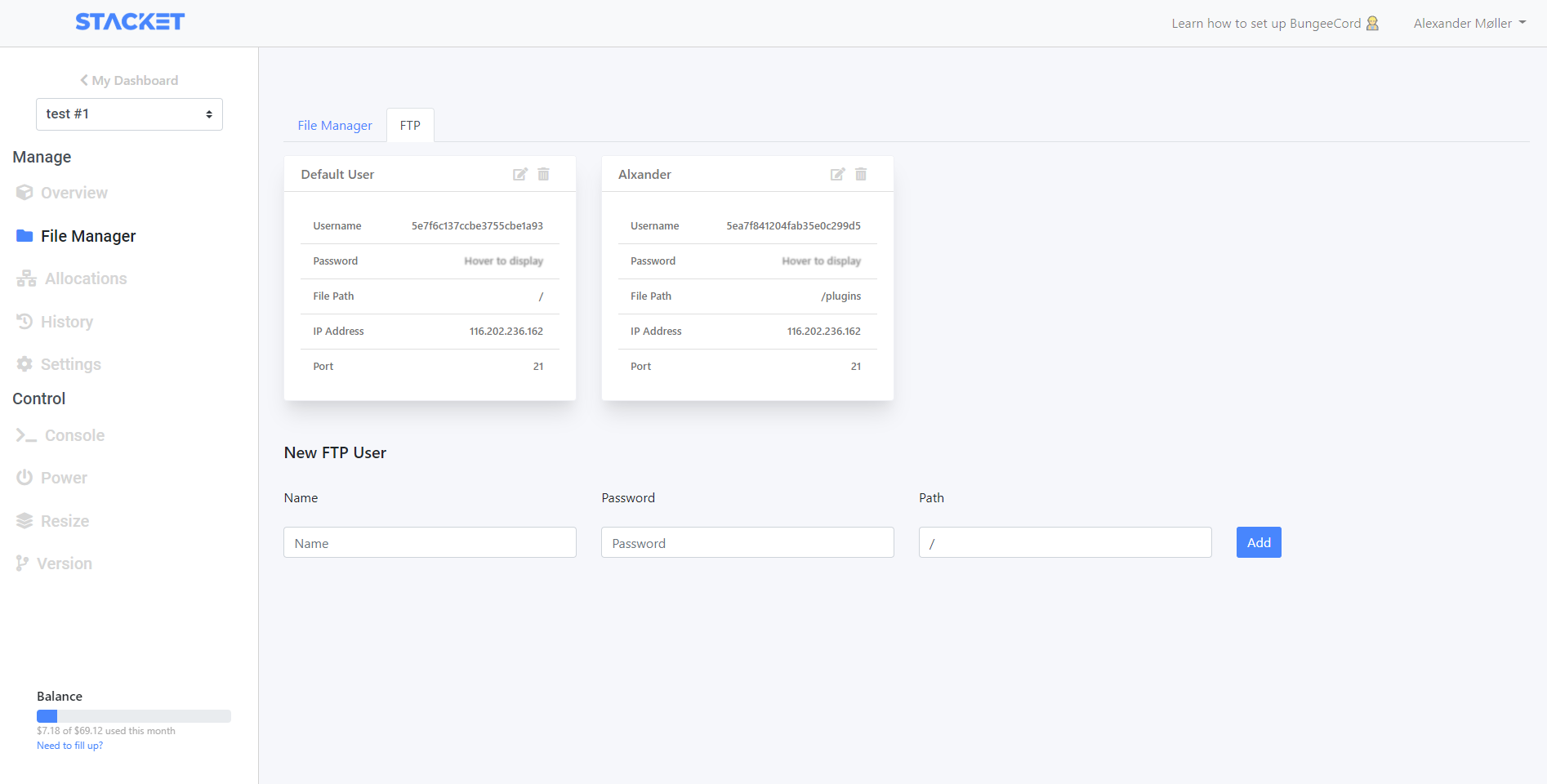Focus the new FTP user Name field

pyautogui.click(x=430, y=542)
